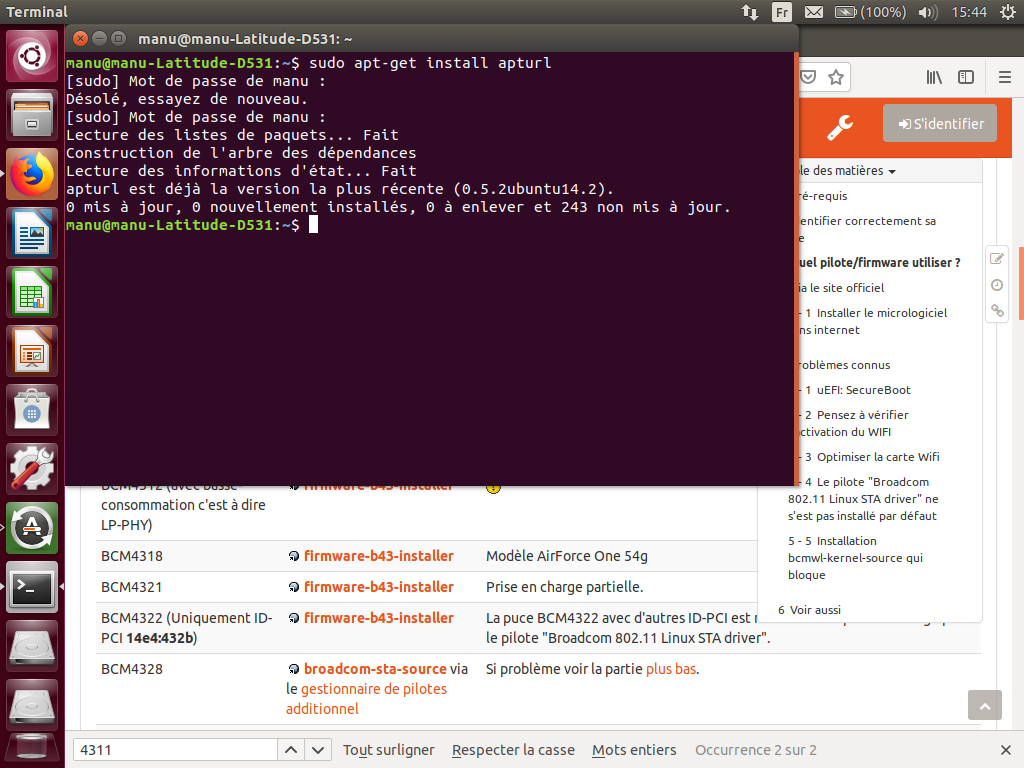Screen dimensions: 1024x768
Task: Open LibreOffice Impress launcher icon
Action: [x=32, y=351]
